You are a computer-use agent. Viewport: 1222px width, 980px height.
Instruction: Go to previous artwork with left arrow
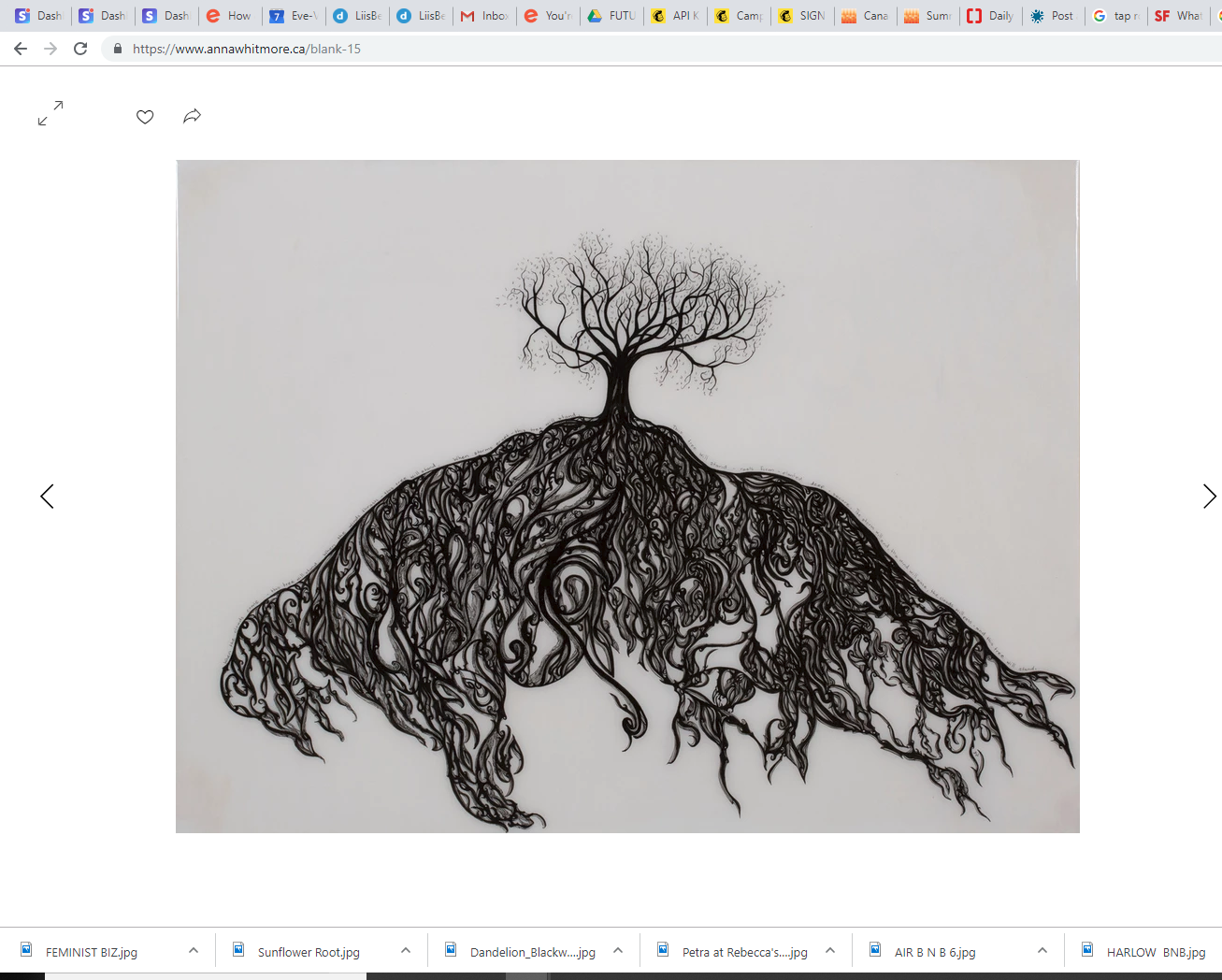(47, 497)
